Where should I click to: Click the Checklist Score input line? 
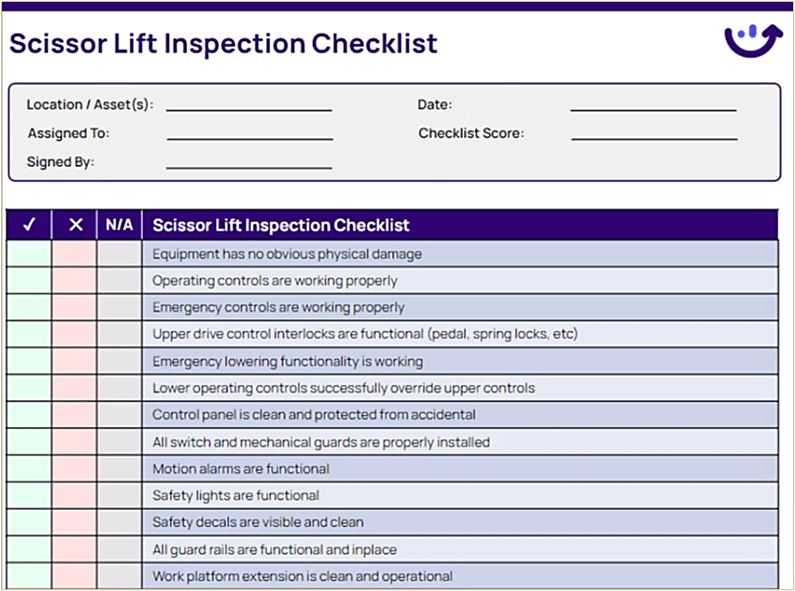click(653, 134)
